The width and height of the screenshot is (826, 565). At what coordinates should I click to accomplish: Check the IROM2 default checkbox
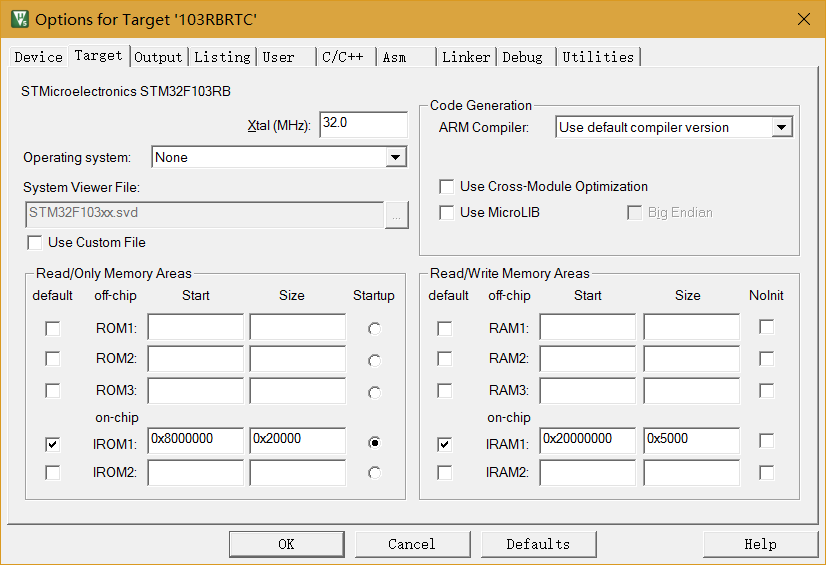pos(53,472)
